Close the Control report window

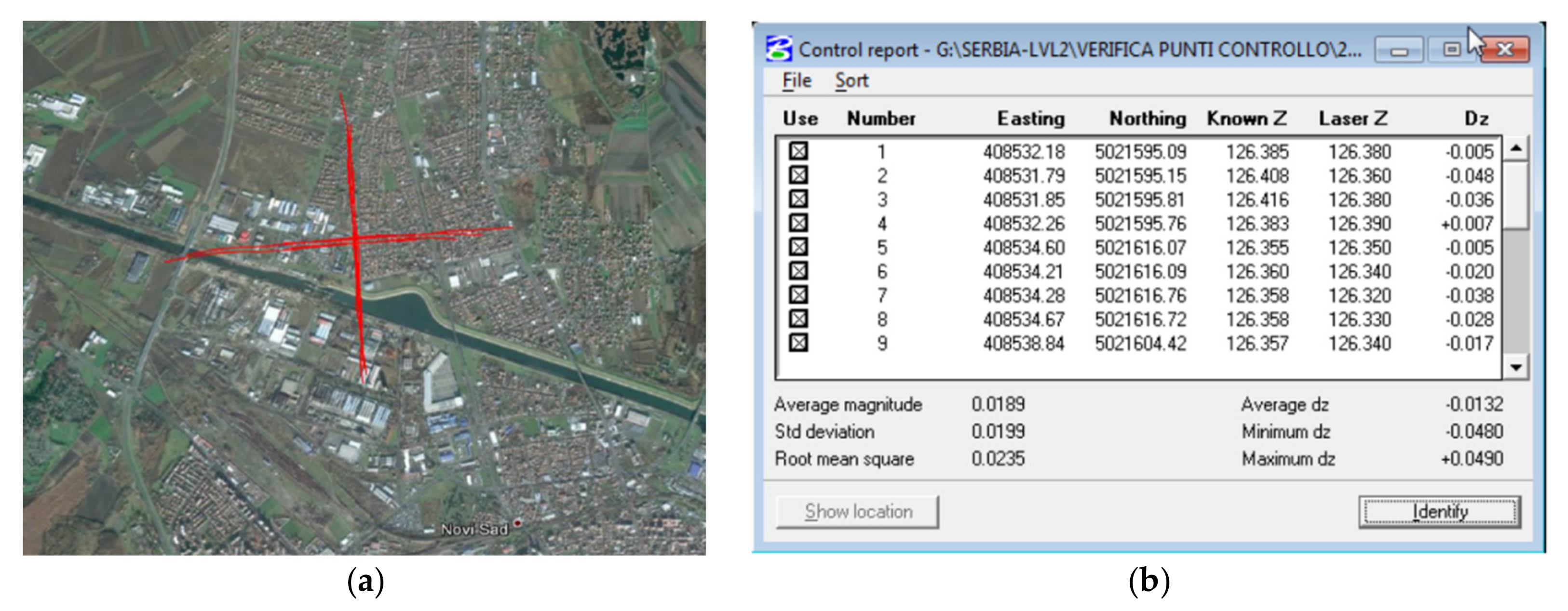click(x=1505, y=50)
